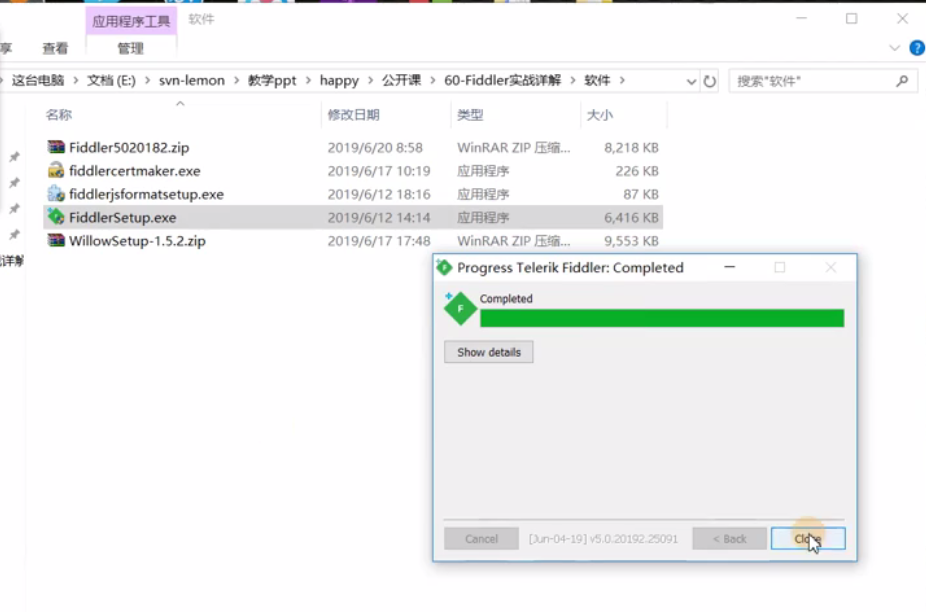Click the Back button in the installer
Viewport: 926px width, 612px height.
(x=729, y=539)
